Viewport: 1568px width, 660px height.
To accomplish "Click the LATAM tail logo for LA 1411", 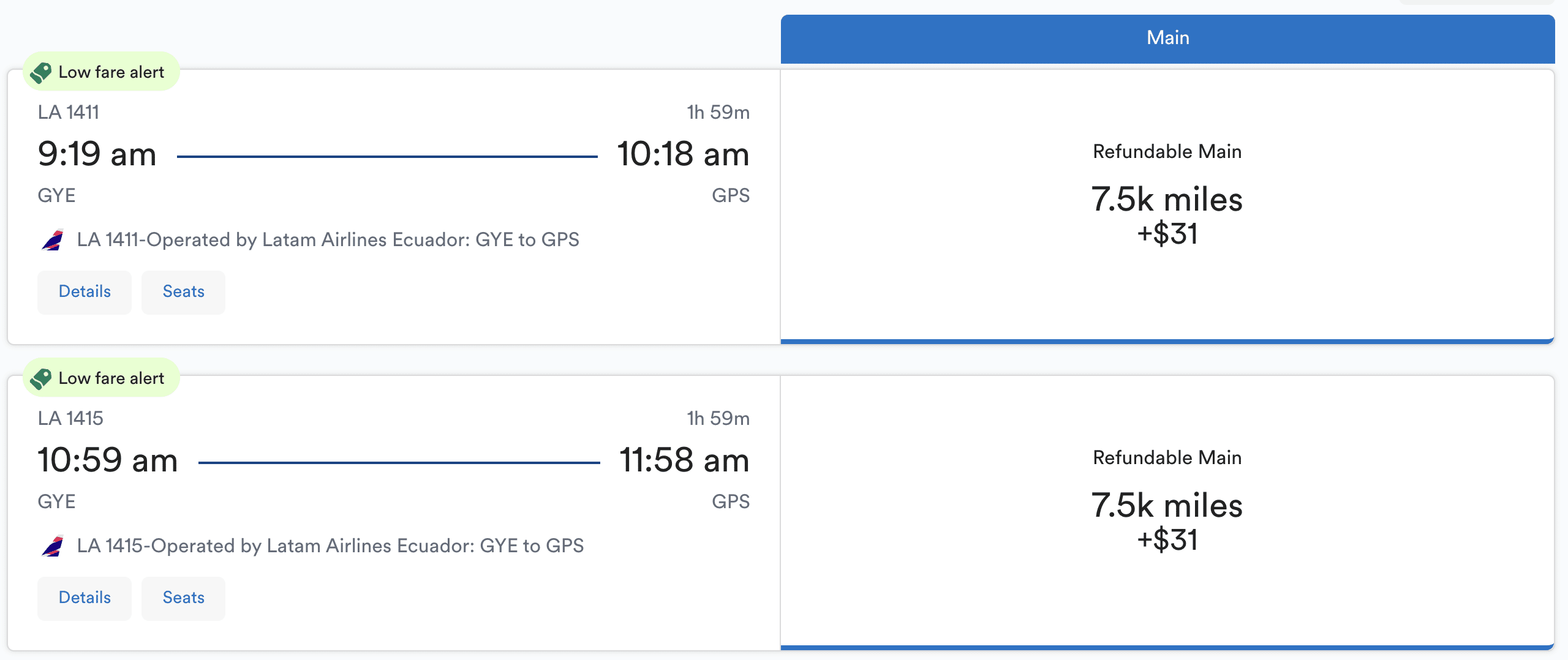I will click(x=53, y=239).
